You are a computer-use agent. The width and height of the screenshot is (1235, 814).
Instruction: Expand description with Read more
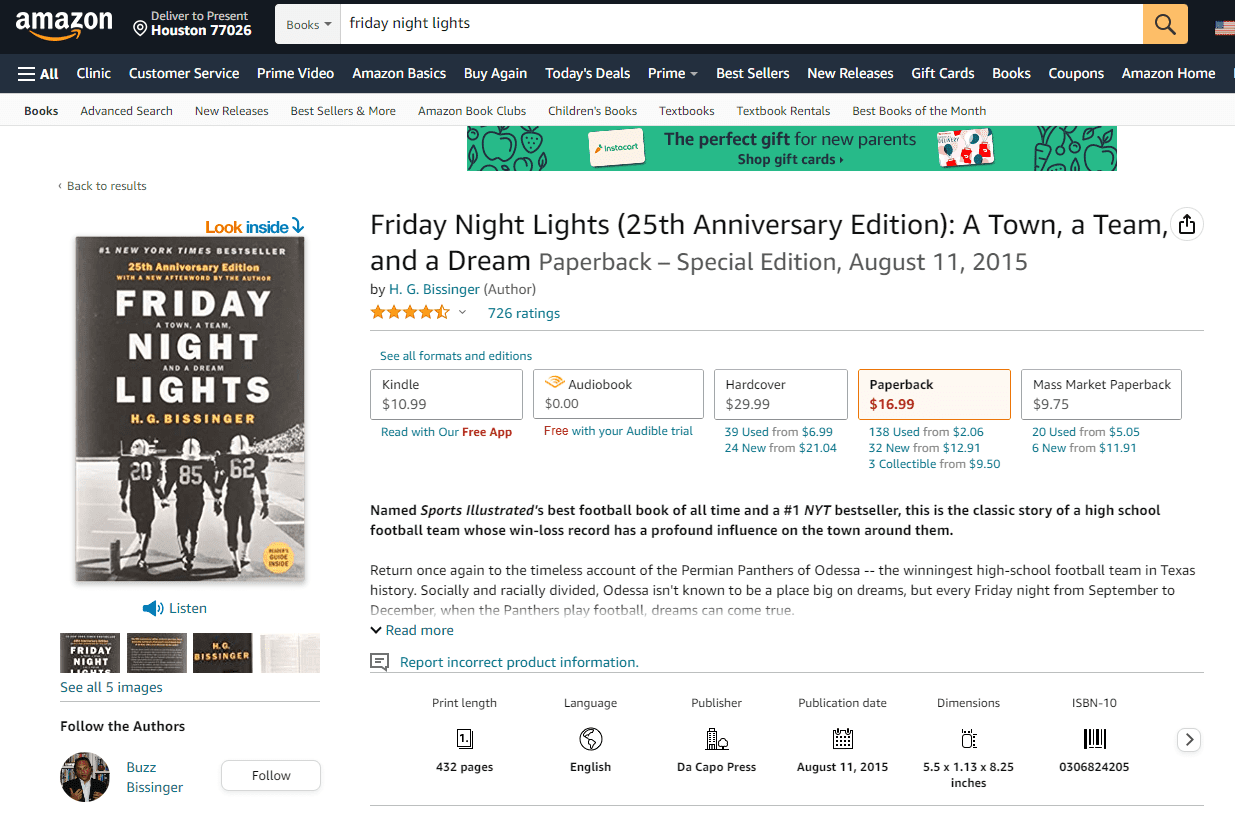click(x=412, y=630)
